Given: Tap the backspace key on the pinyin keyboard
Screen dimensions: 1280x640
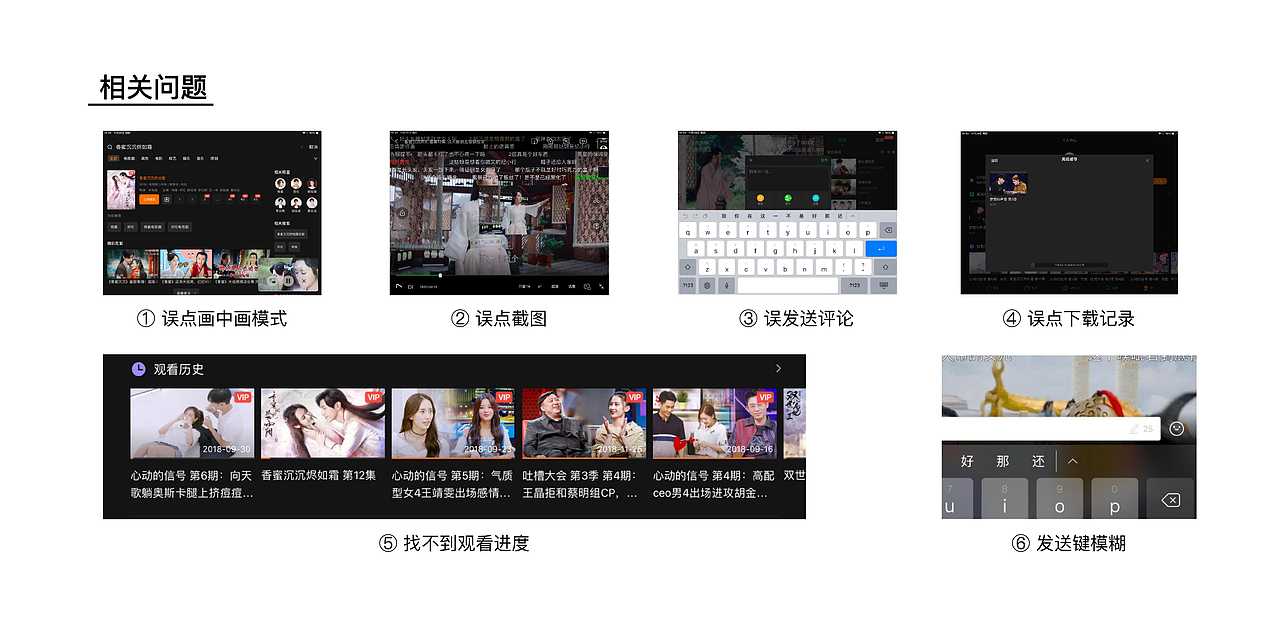Looking at the screenshot, I should point(1169,500).
